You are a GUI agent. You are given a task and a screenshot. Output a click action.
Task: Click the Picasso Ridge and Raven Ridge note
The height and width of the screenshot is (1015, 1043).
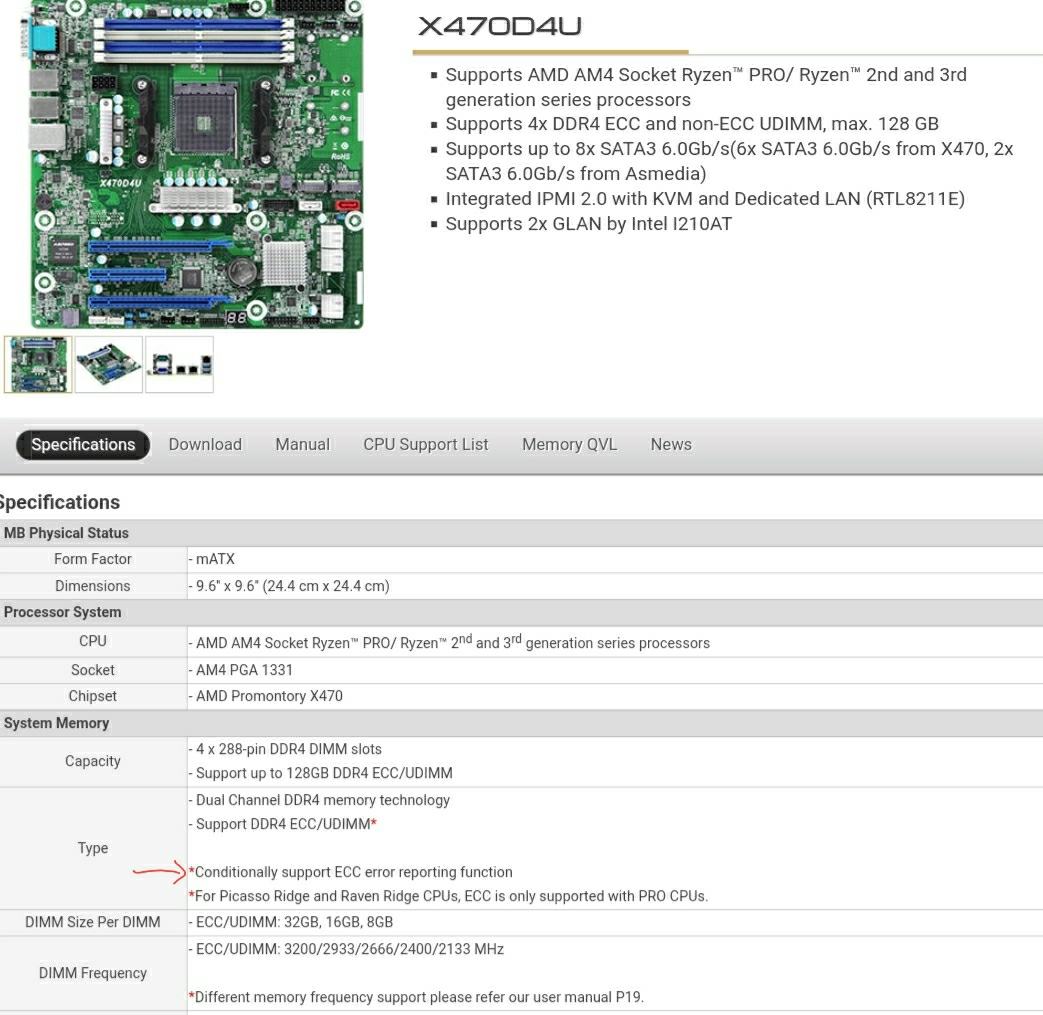pyautogui.click(x=449, y=896)
